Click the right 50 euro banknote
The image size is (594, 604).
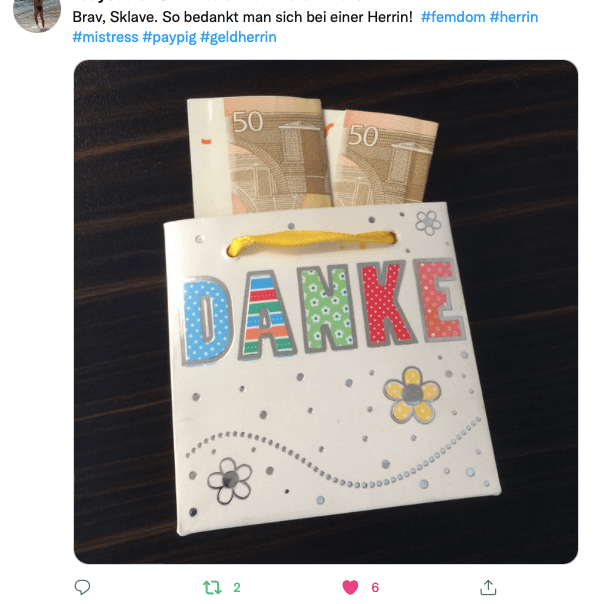[x=383, y=158]
